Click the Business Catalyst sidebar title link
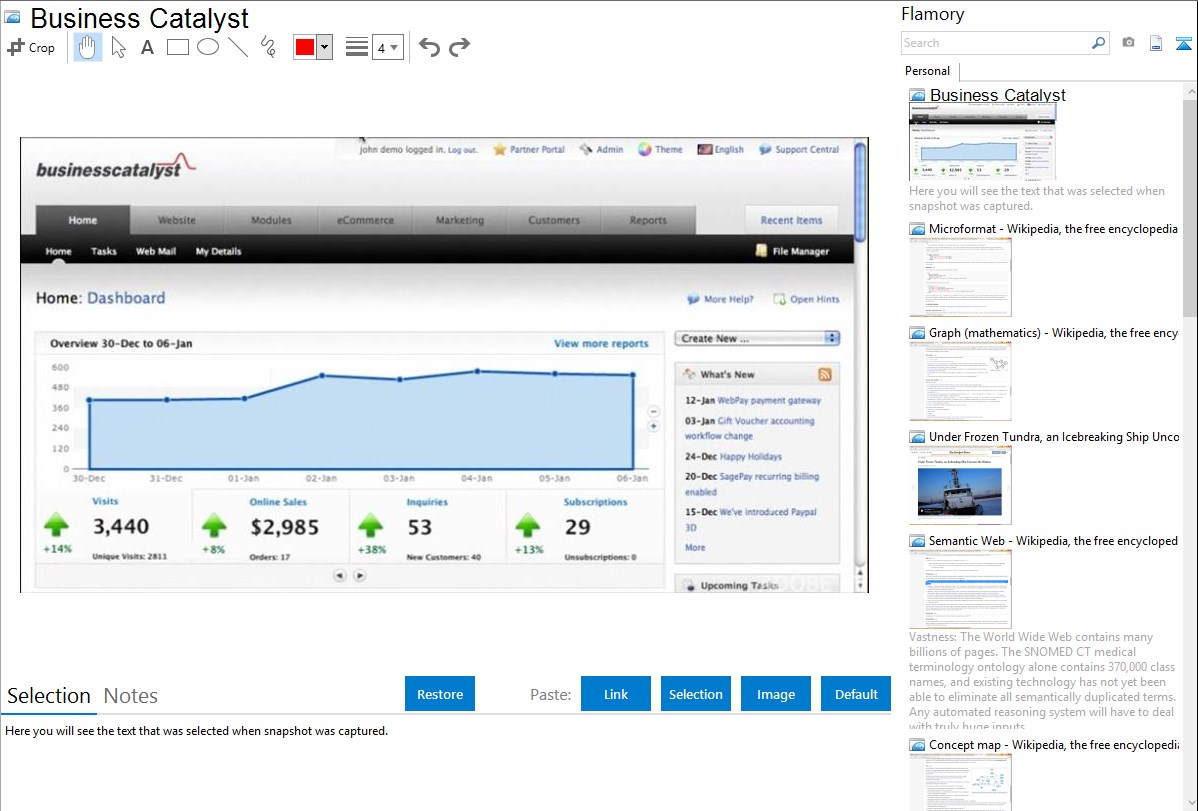 coord(997,95)
